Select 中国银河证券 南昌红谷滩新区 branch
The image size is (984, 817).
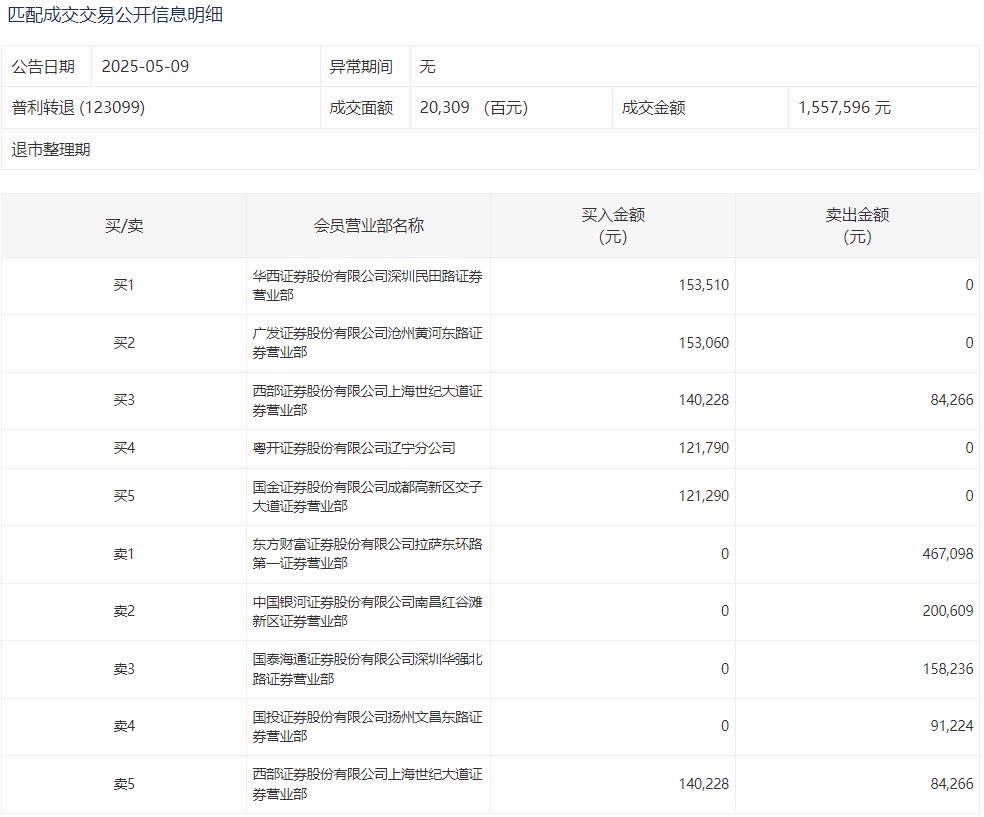367,612
